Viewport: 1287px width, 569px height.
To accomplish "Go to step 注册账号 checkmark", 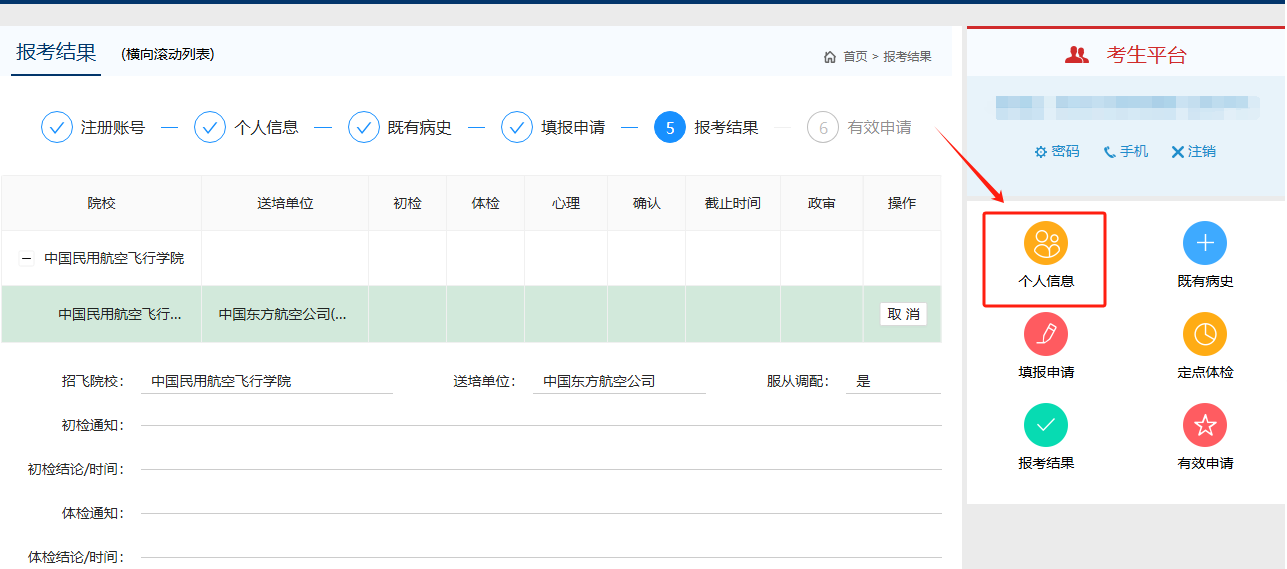I will 58,128.
